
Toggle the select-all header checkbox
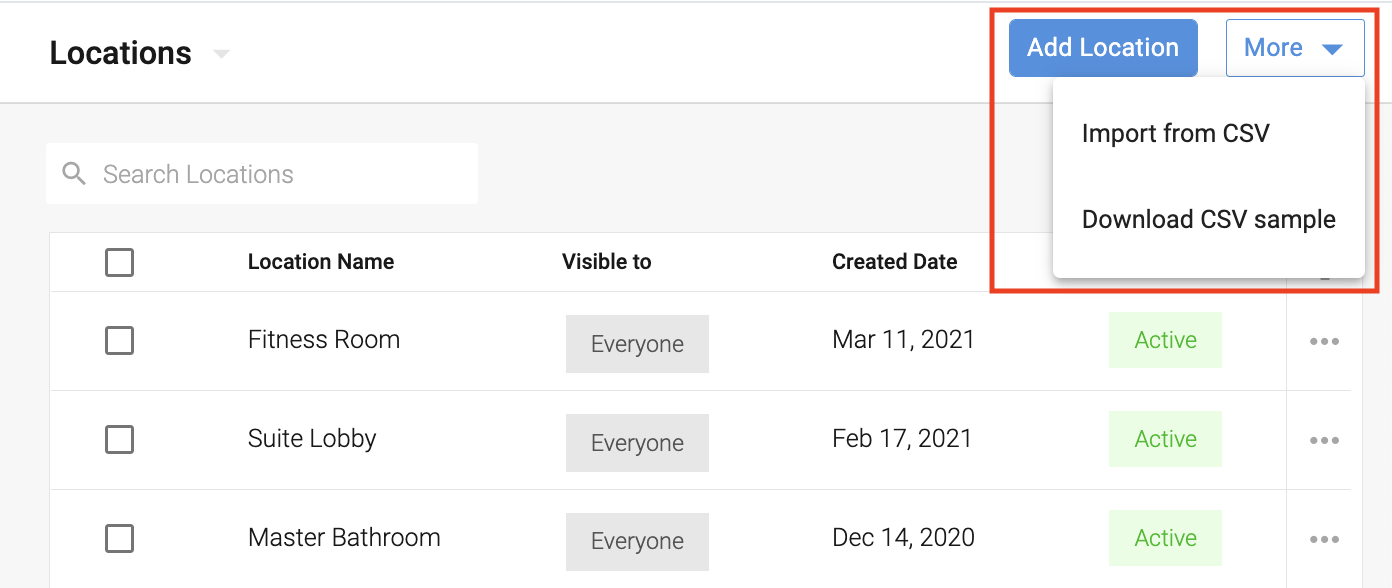[119, 263]
